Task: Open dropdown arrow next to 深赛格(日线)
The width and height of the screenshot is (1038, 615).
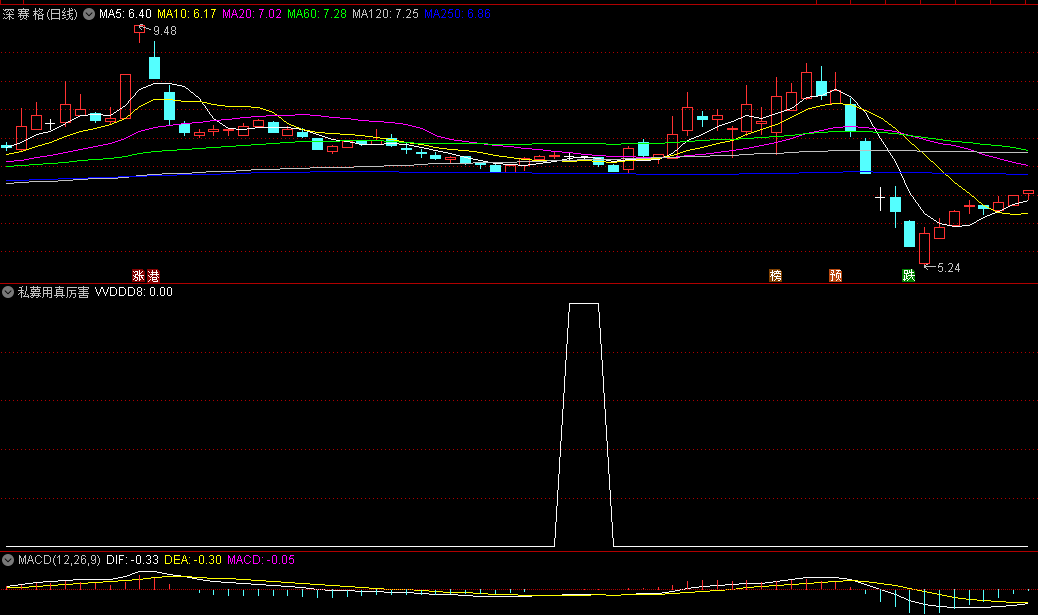Action: (x=90, y=15)
